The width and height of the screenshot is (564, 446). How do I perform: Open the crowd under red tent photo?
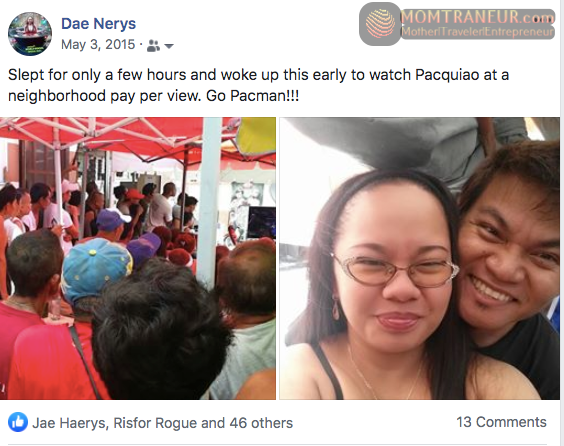pyautogui.click(x=138, y=258)
